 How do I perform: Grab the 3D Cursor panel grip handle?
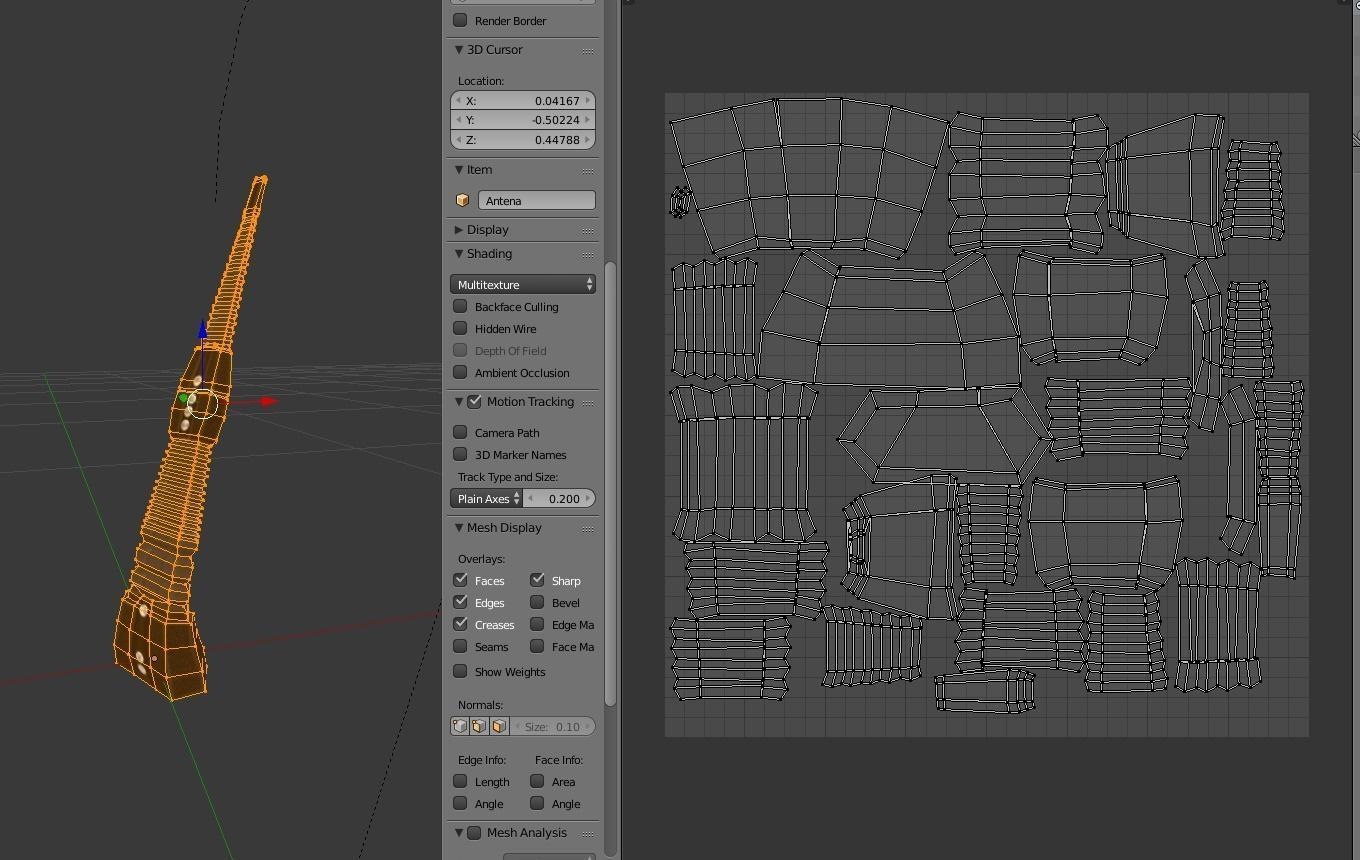point(588,50)
